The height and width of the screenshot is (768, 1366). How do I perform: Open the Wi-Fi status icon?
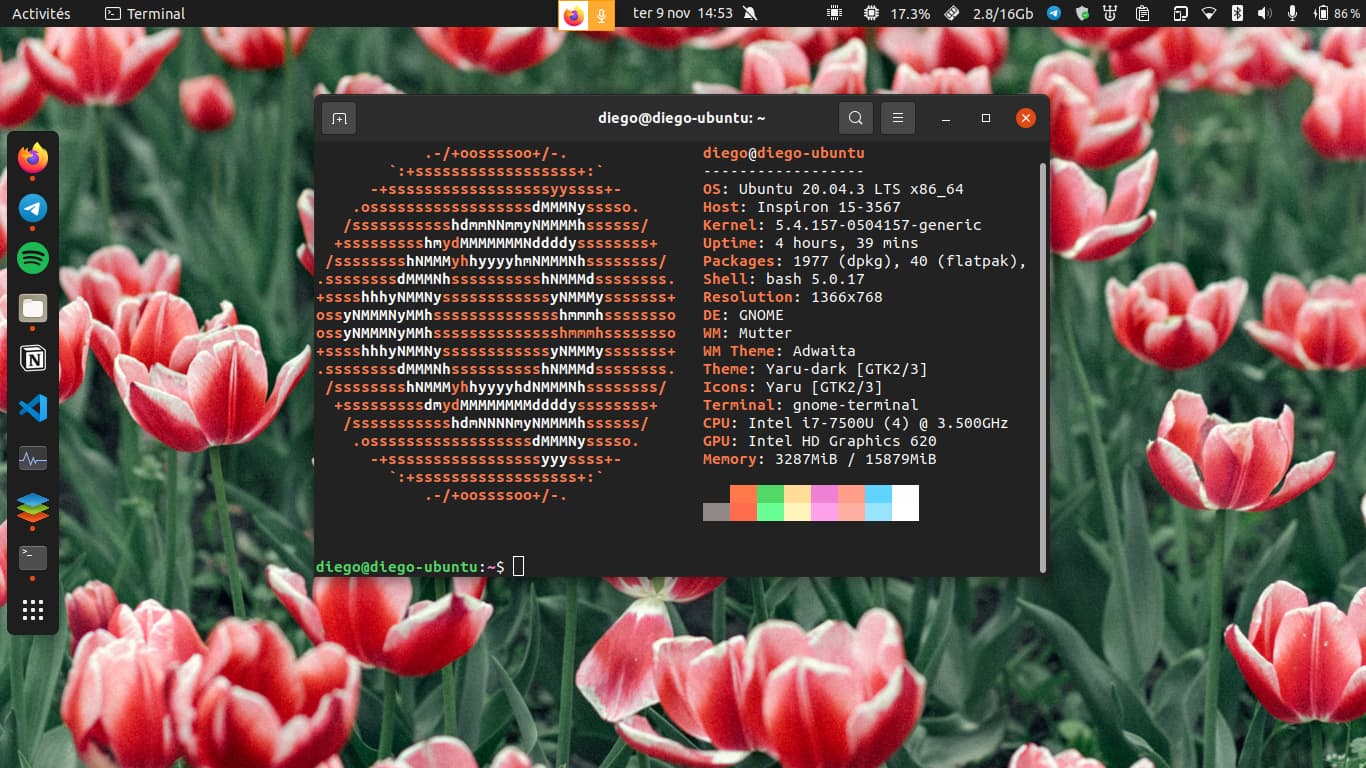pos(1209,14)
